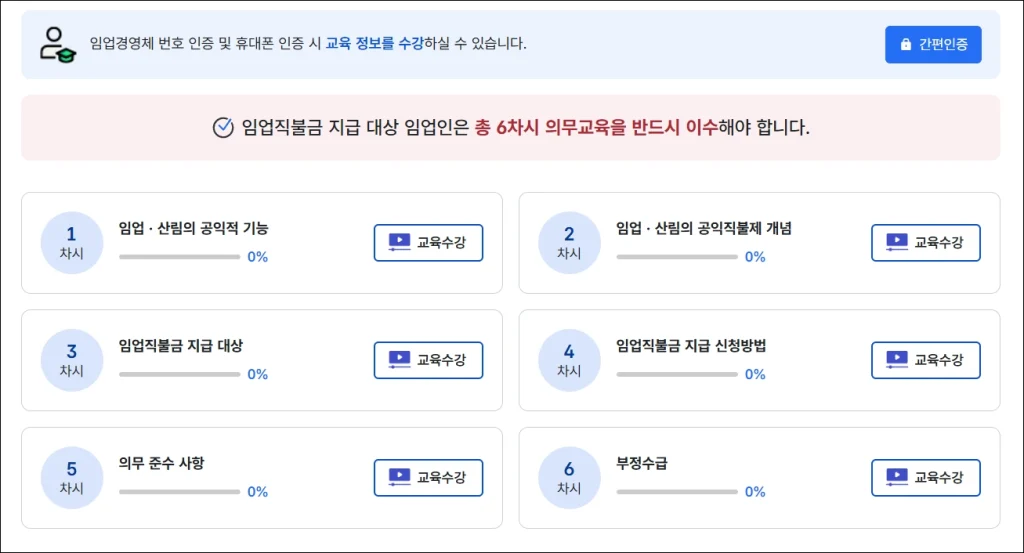Click the checkmark circle icon in notice
This screenshot has height=553, width=1024.
[223, 128]
